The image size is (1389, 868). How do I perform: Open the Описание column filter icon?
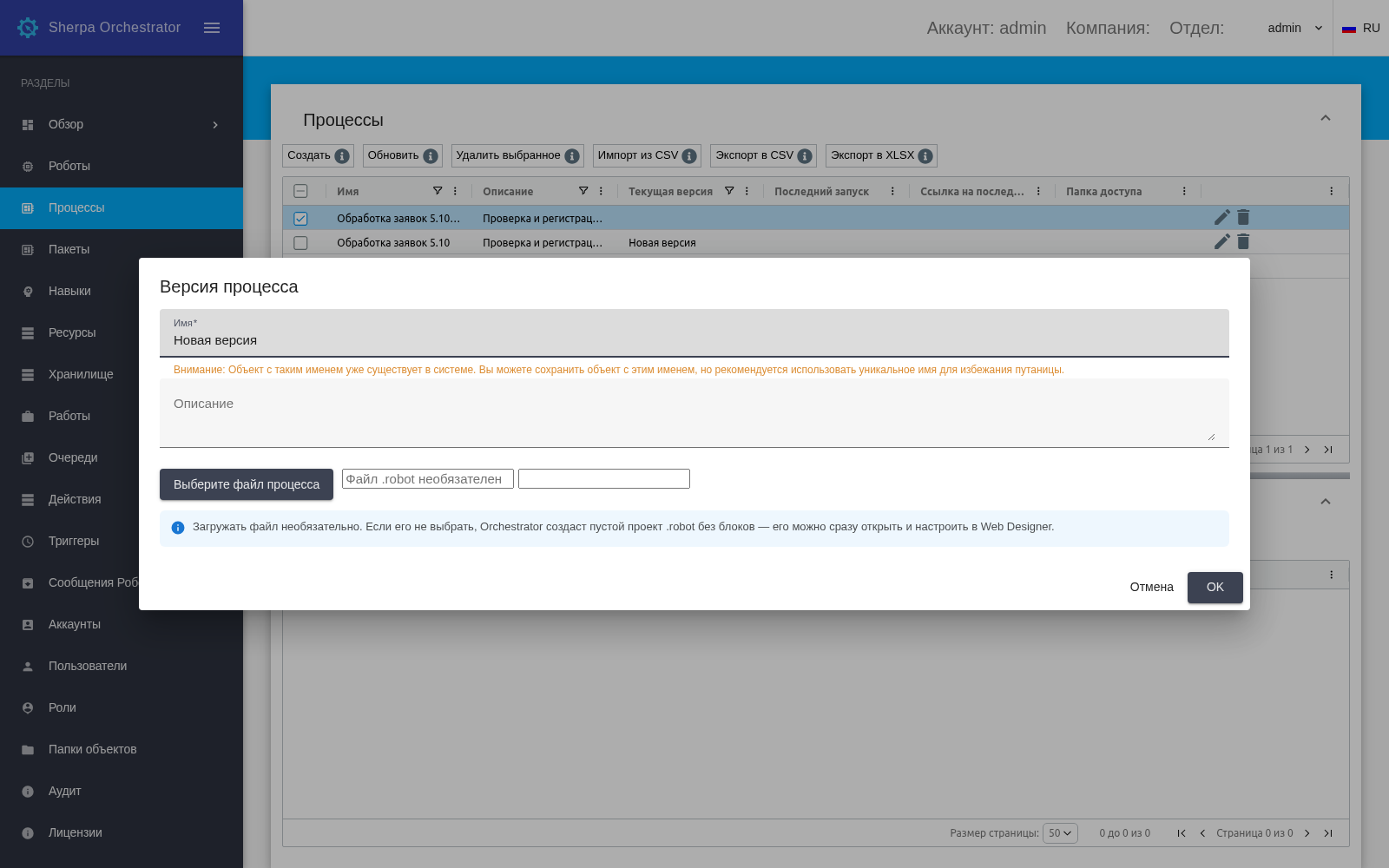(x=583, y=191)
